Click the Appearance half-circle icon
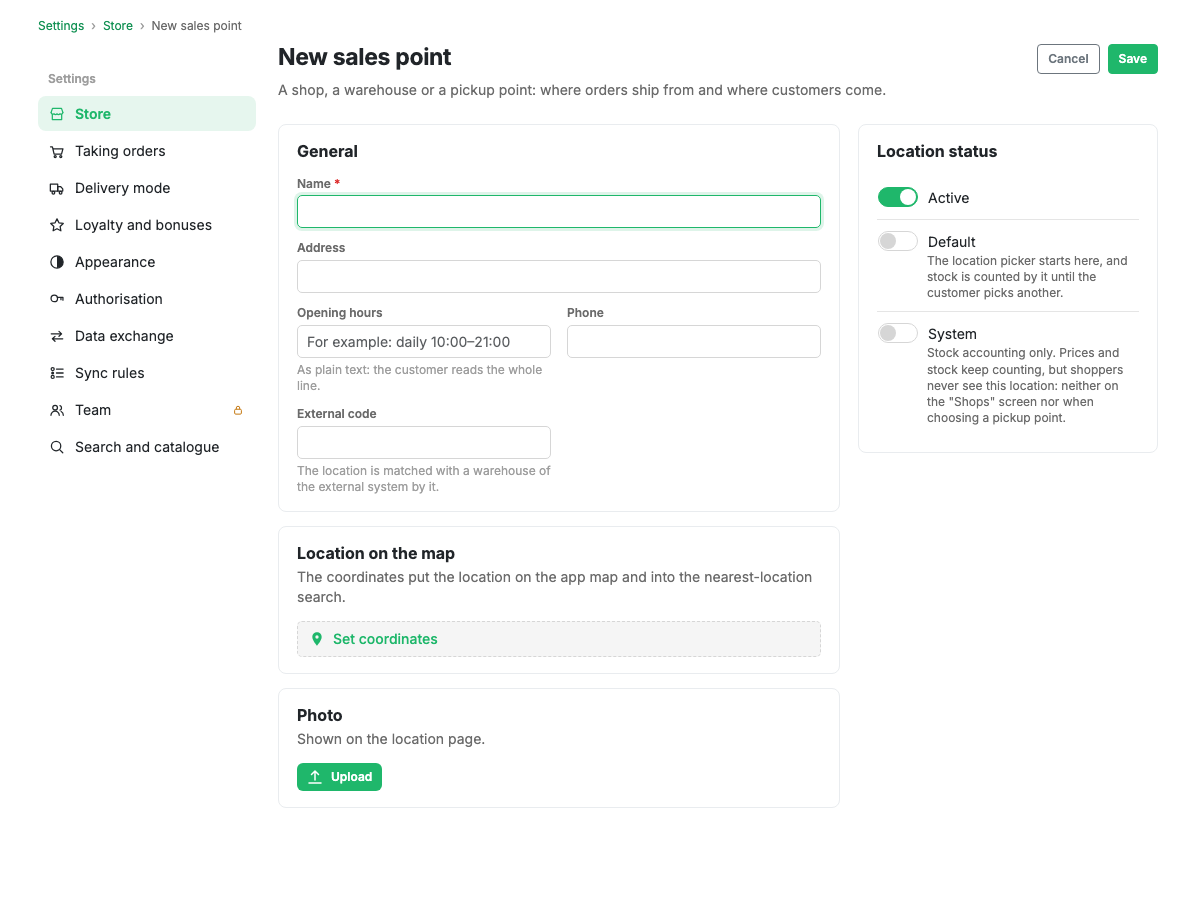Image resolution: width=1196 pixels, height=904 pixels. (x=57, y=262)
